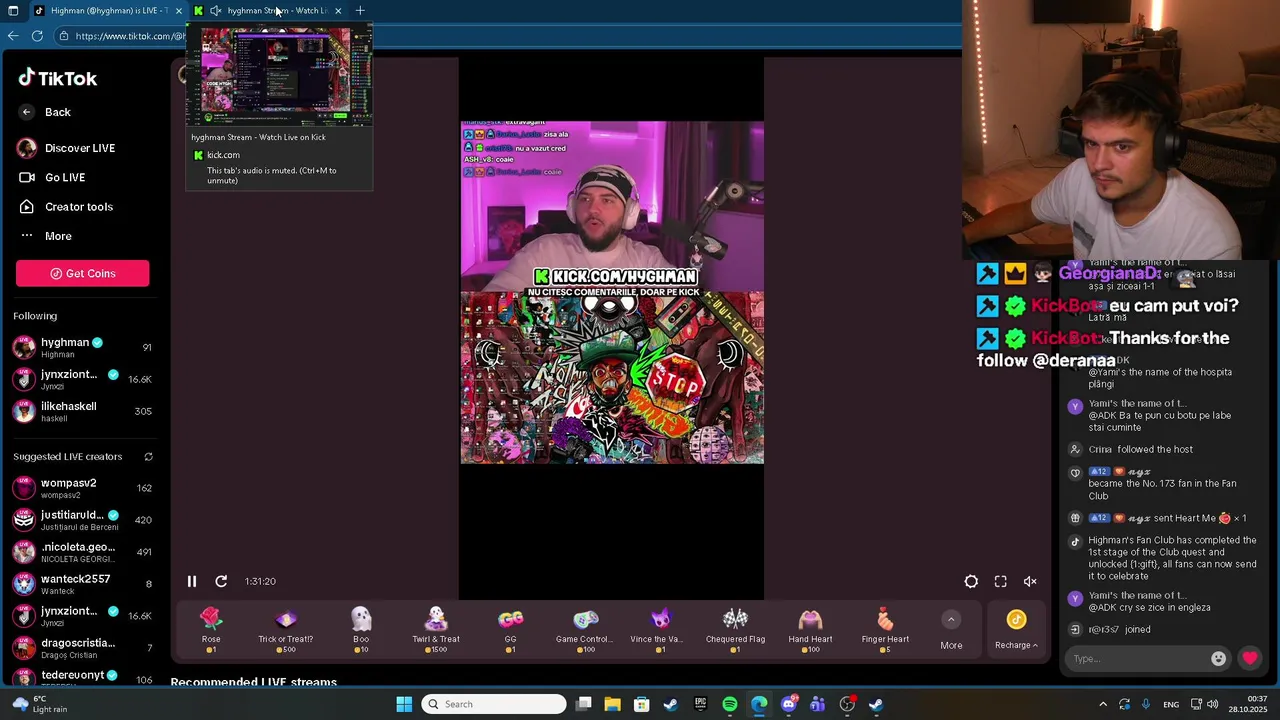Send the Game Controller gift
1280x720 pixels.
[x=586, y=630]
